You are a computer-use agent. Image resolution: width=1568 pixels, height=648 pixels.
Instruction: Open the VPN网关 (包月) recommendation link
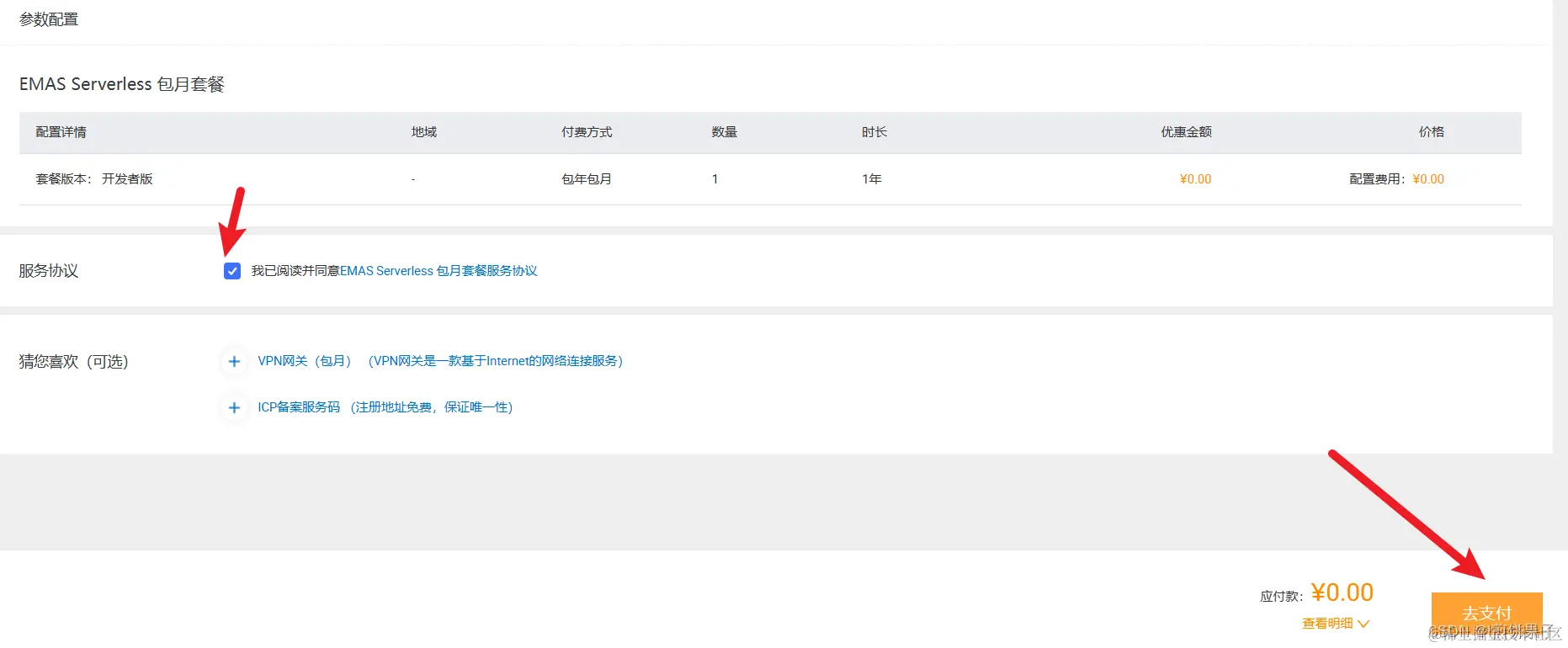[x=440, y=361]
